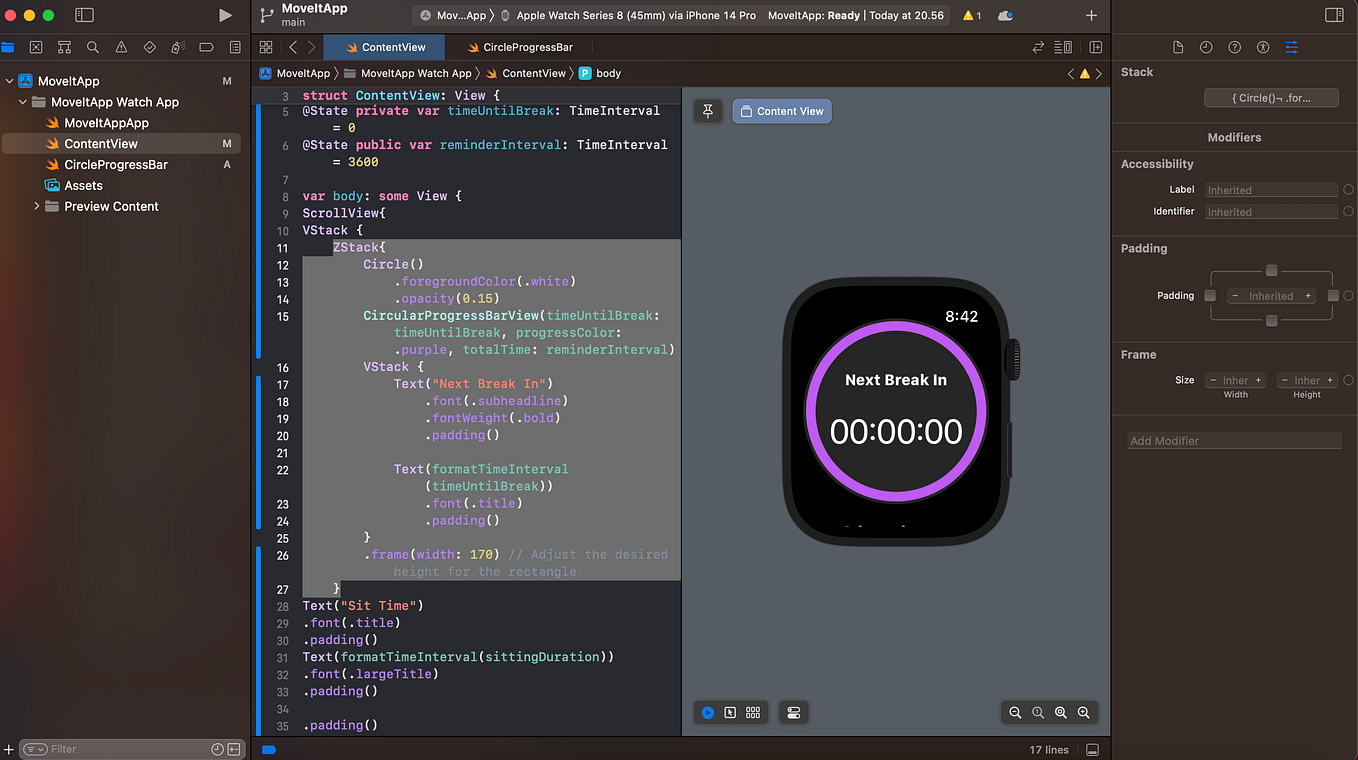Image resolution: width=1358 pixels, height=760 pixels.
Task: Switch to selectable preview mode
Action: pos(729,712)
